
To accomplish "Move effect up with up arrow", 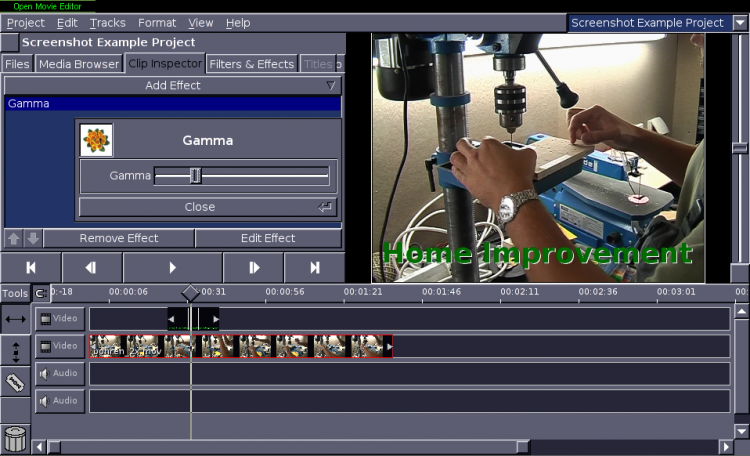I will pyautogui.click(x=14, y=238).
